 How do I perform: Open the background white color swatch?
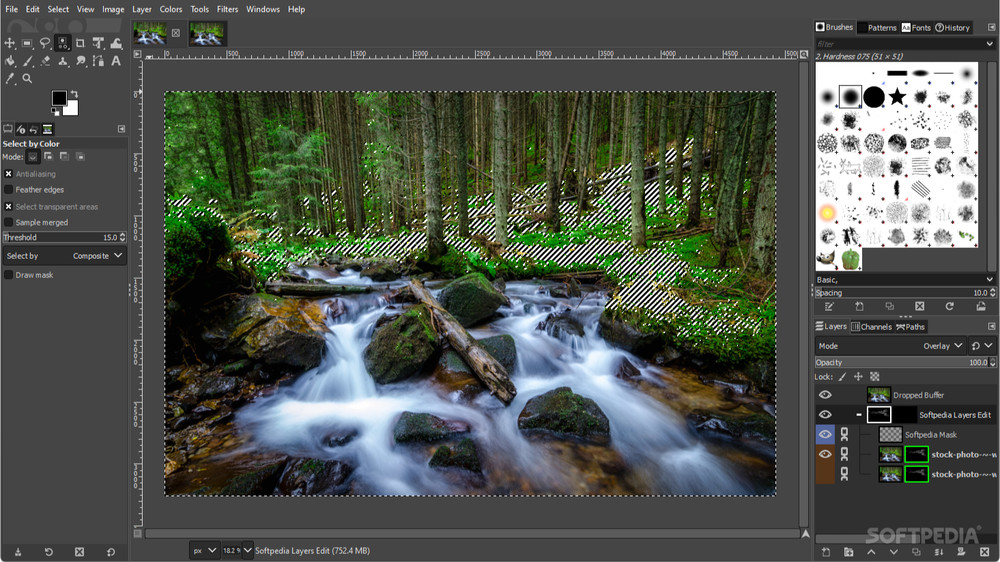[71, 109]
